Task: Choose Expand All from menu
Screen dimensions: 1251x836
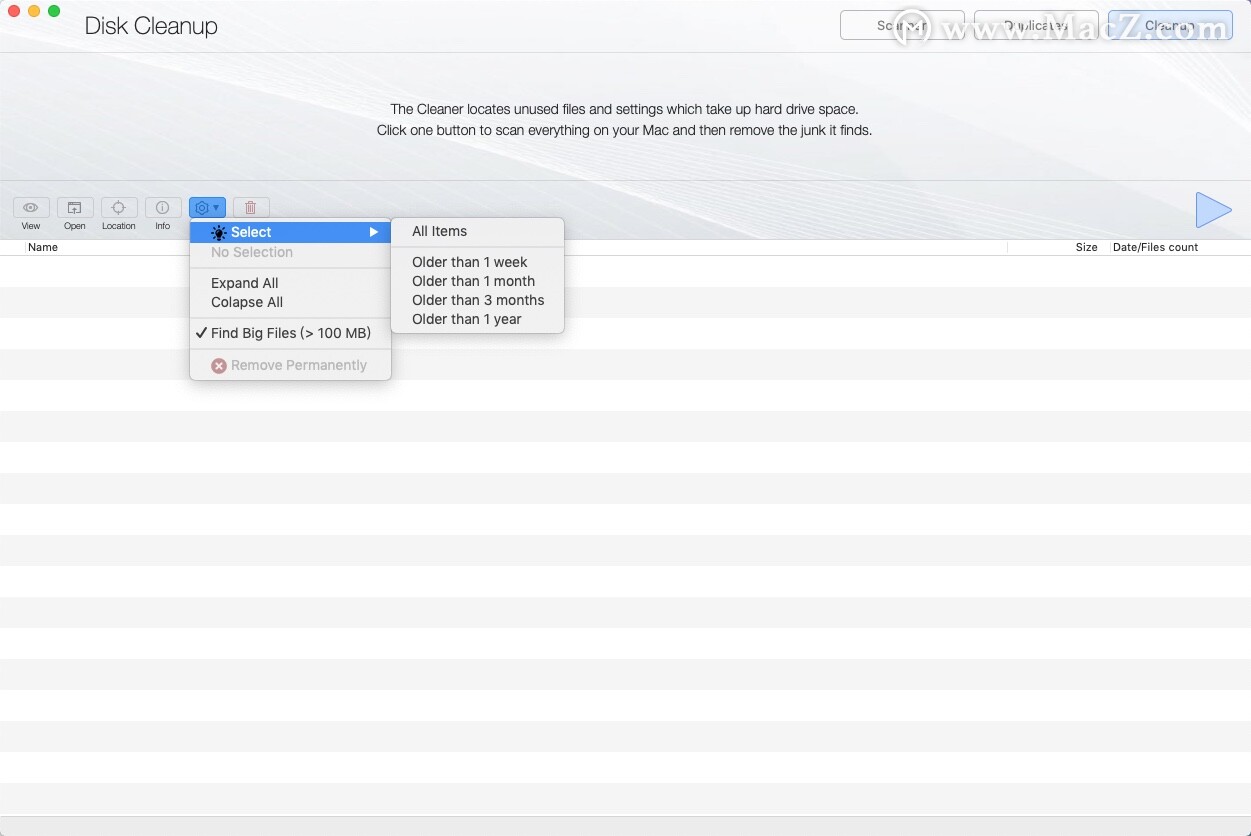Action: 245,283
